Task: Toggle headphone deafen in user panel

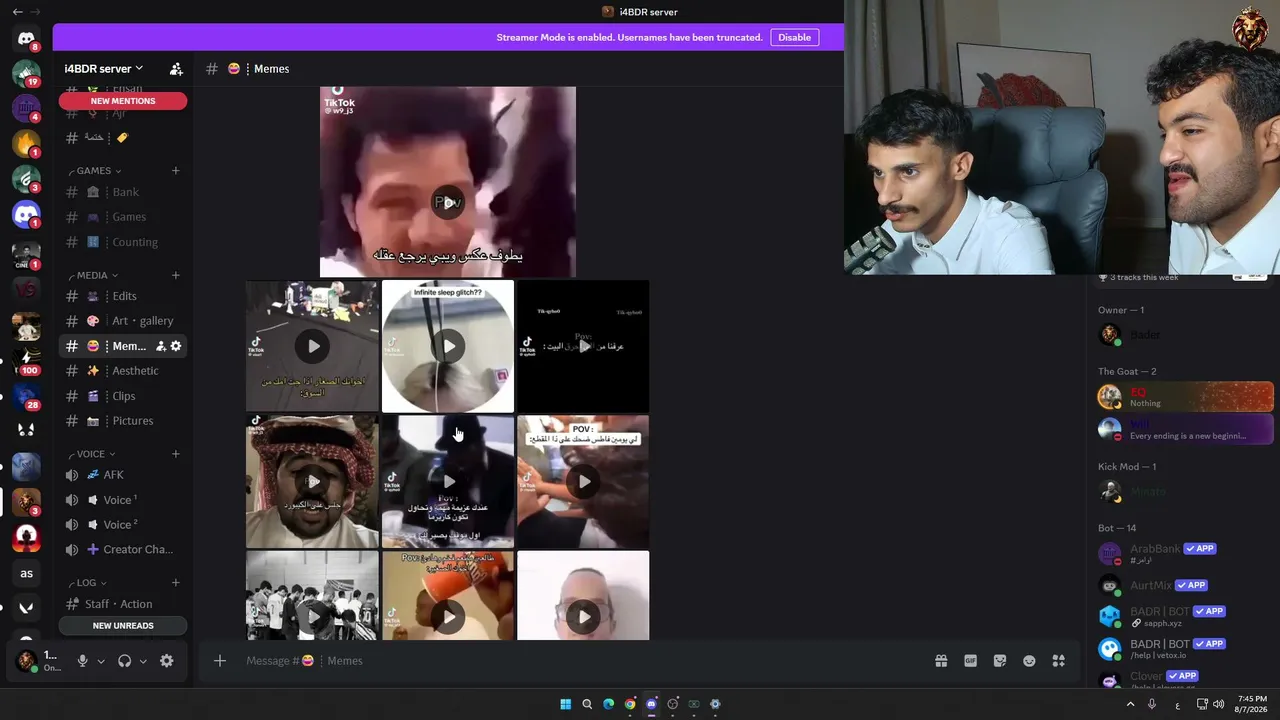Action: [x=125, y=661]
